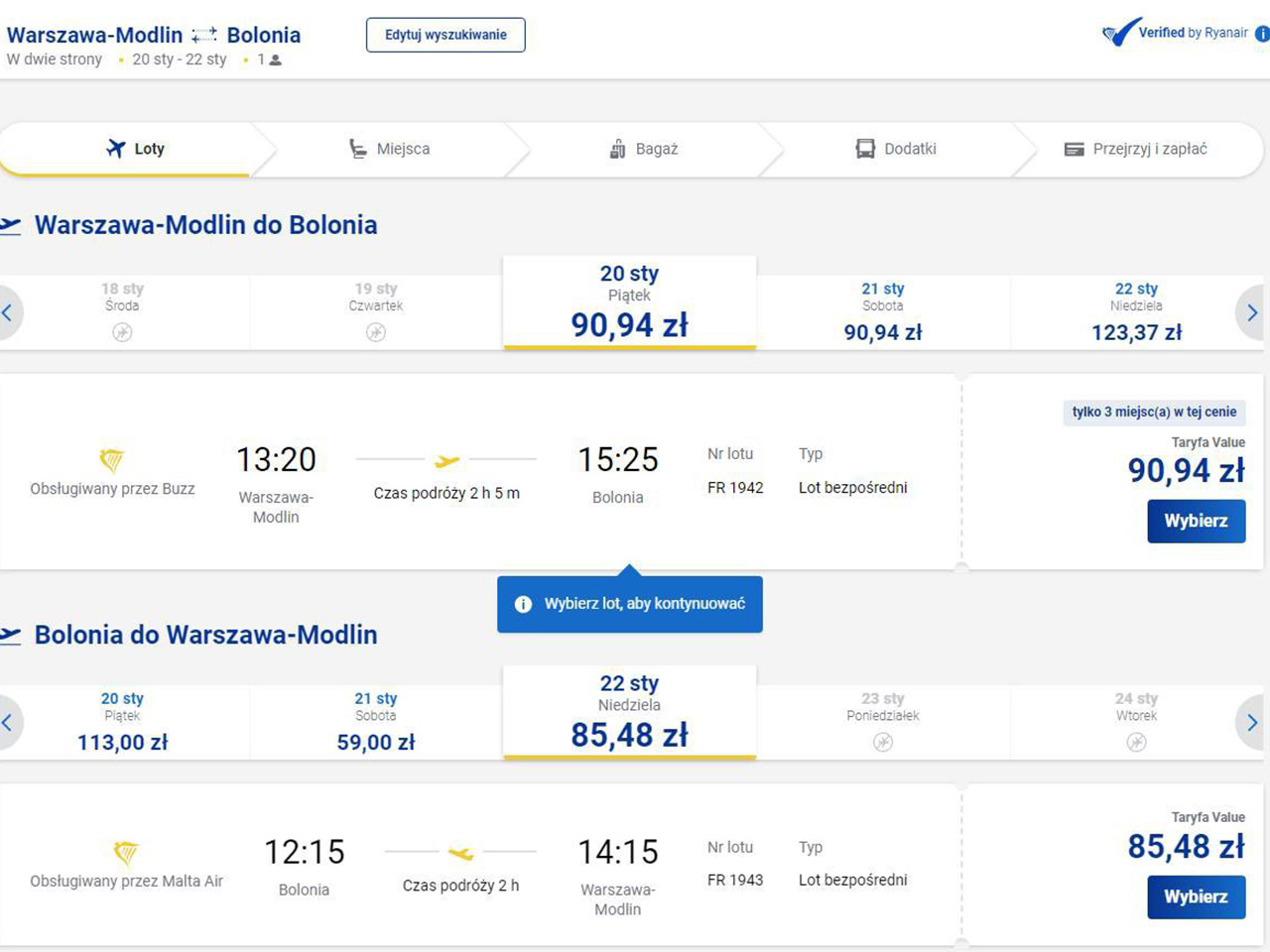Click the card icon for Przejrzyj i zapłać
Image resolution: width=1270 pixels, height=952 pixels.
tap(1074, 149)
